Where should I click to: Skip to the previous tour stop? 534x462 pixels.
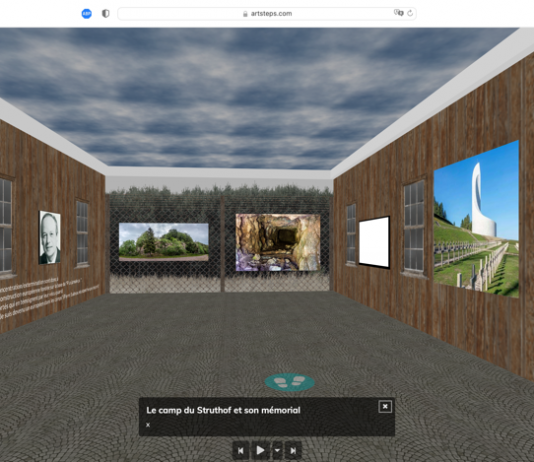coord(240,450)
